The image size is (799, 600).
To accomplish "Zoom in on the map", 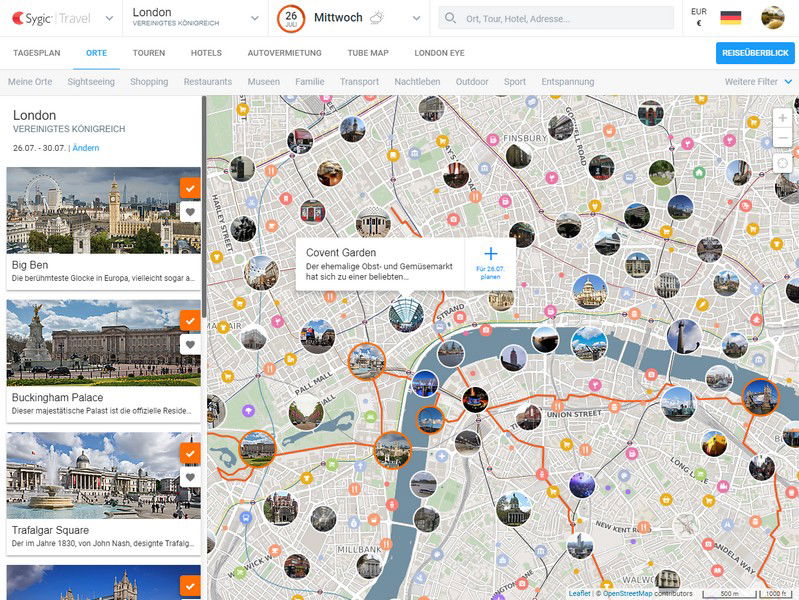I will 782,118.
